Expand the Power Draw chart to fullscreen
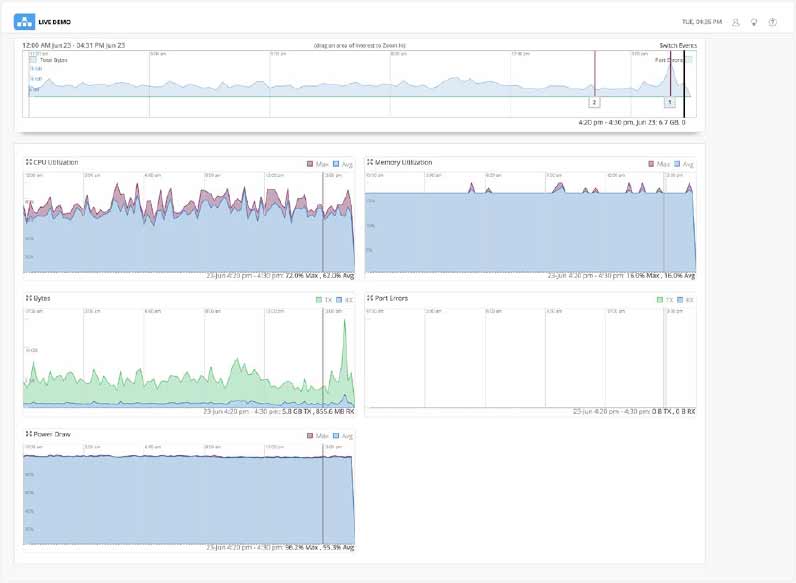The width and height of the screenshot is (796, 583). tap(28, 435)
